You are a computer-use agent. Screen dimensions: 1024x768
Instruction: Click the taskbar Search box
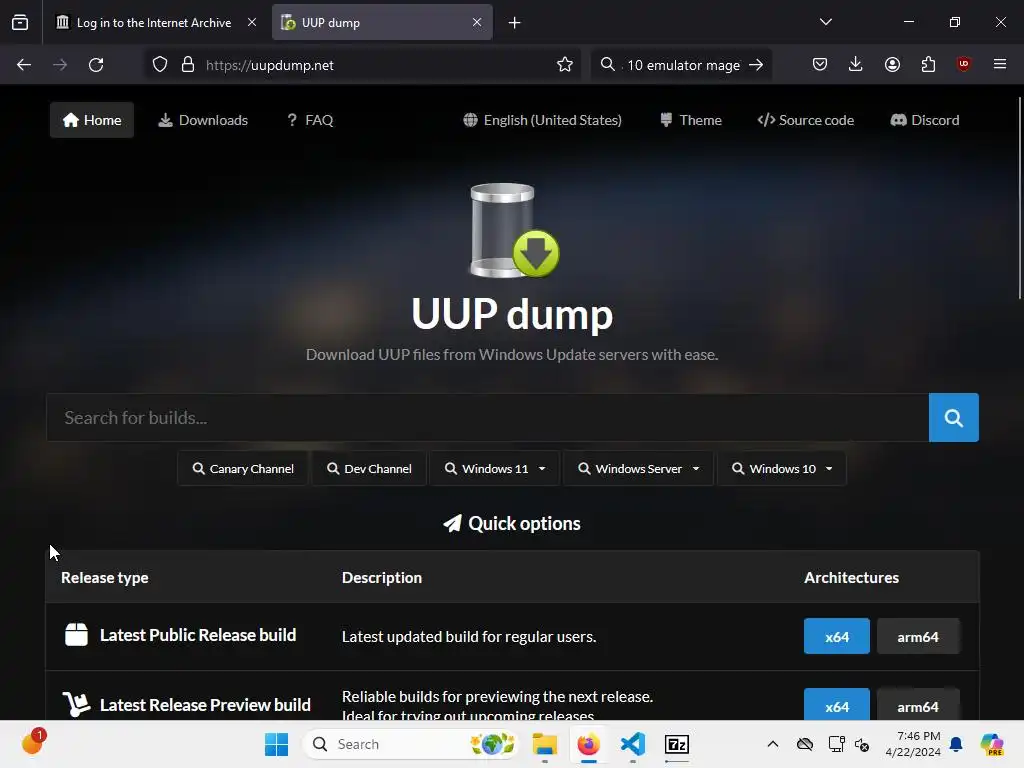point(413,744)
